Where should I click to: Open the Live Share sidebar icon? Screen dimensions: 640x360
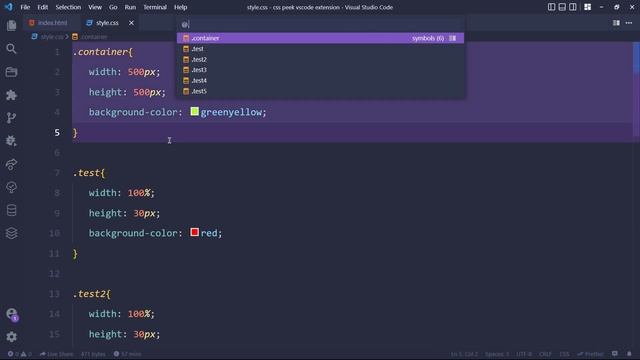pyautogui.click(x=11, y=164)
